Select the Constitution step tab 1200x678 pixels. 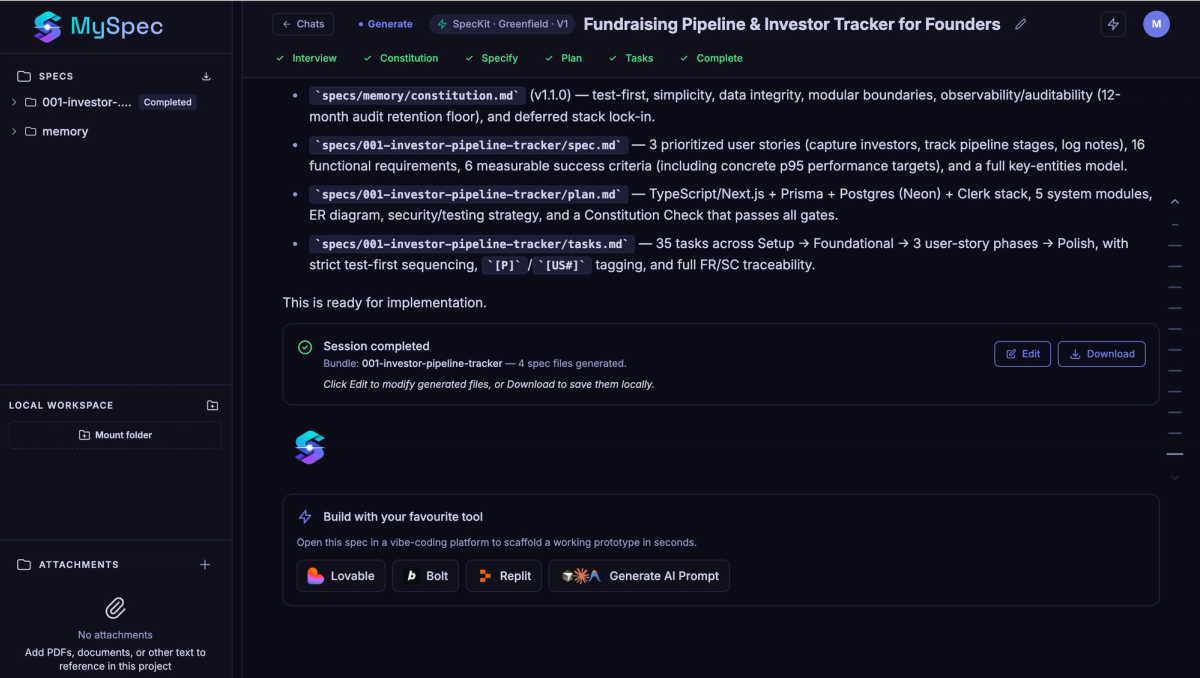point(400,58)
